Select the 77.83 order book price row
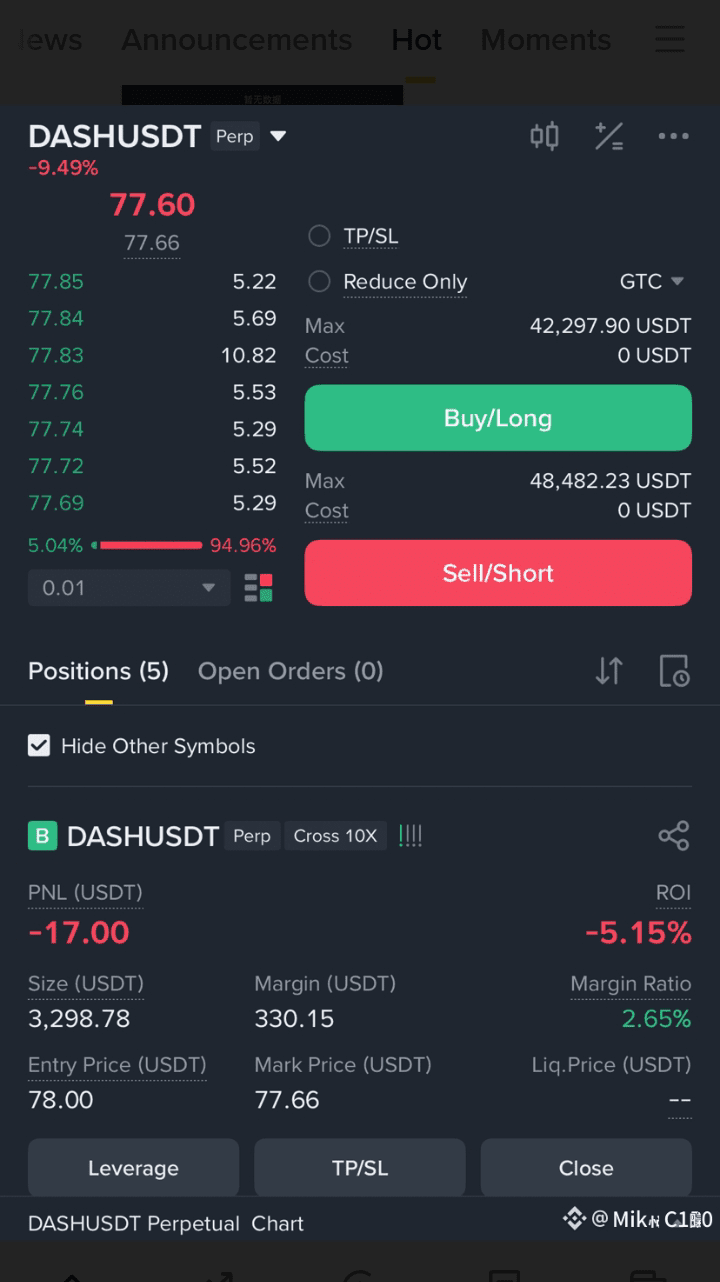Viewport: 720px width, 1282px height. [152, 355]
